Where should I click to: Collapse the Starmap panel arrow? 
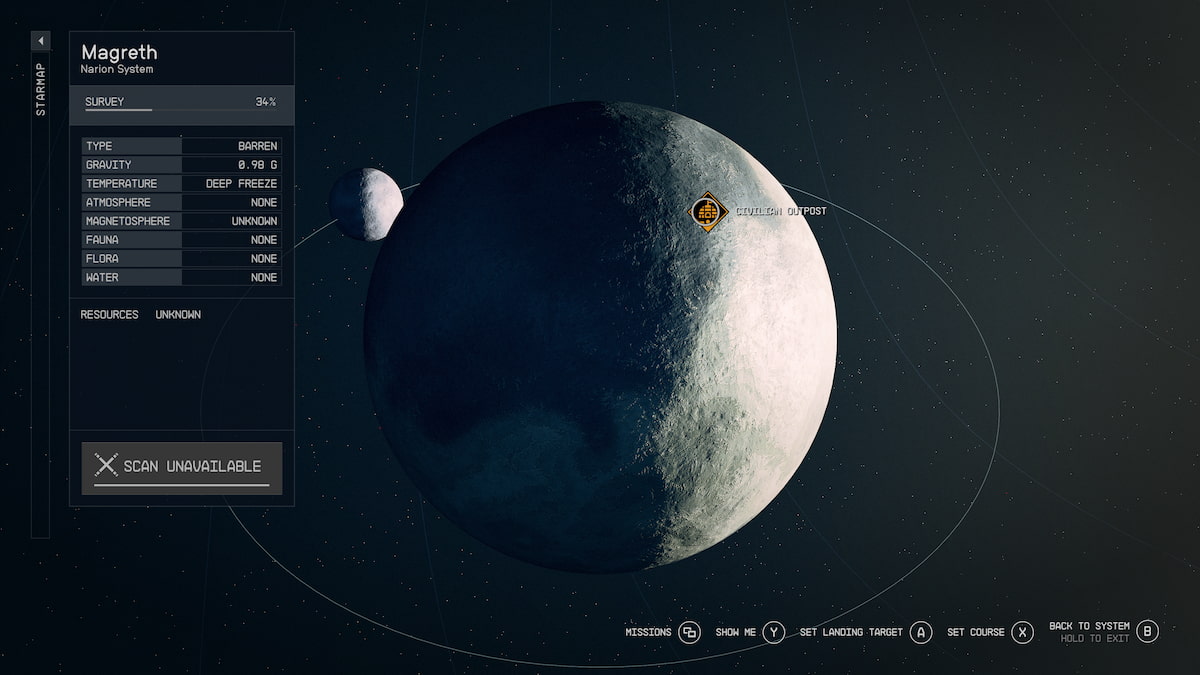pos(40,41)
